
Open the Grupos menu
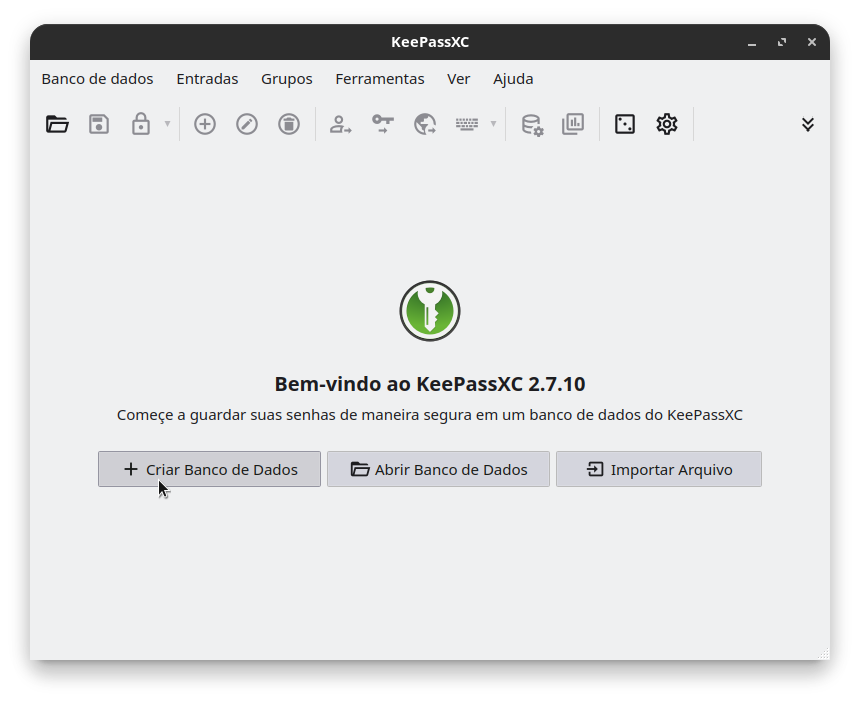(x=287, y=79)
